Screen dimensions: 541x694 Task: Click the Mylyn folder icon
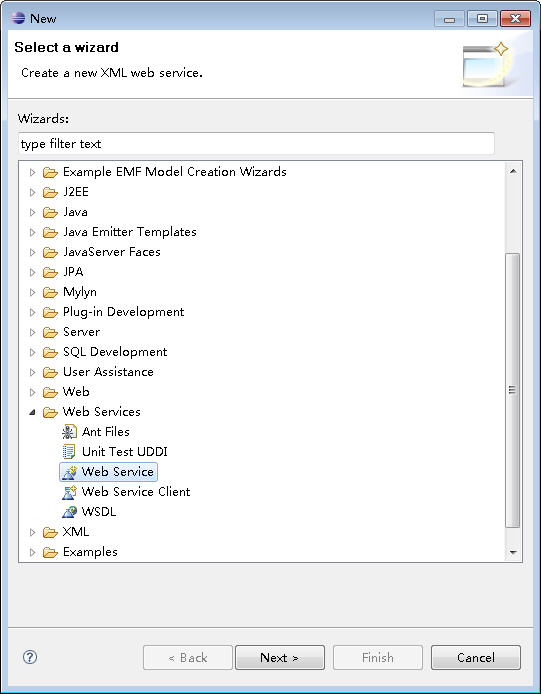(50, 292)
